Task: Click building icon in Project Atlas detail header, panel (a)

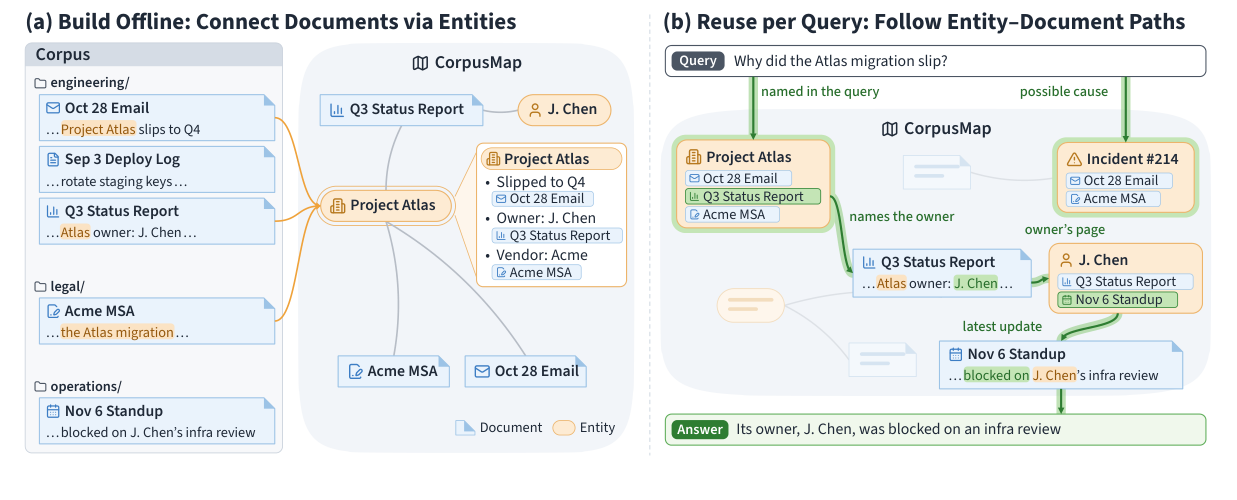Action: [x=492, y=159]
